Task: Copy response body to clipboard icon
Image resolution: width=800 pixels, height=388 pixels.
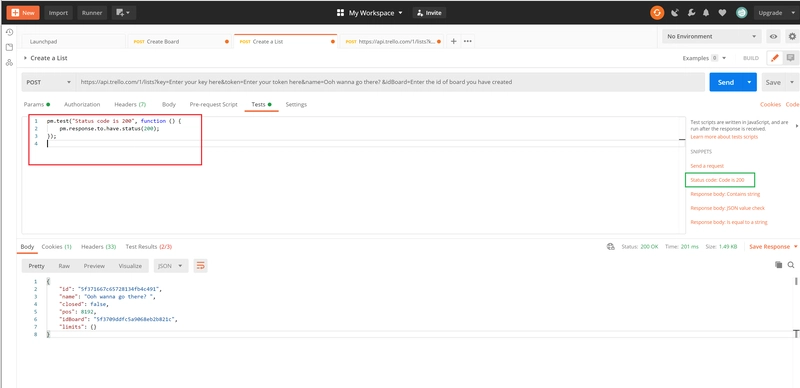Action: (778, 264)
